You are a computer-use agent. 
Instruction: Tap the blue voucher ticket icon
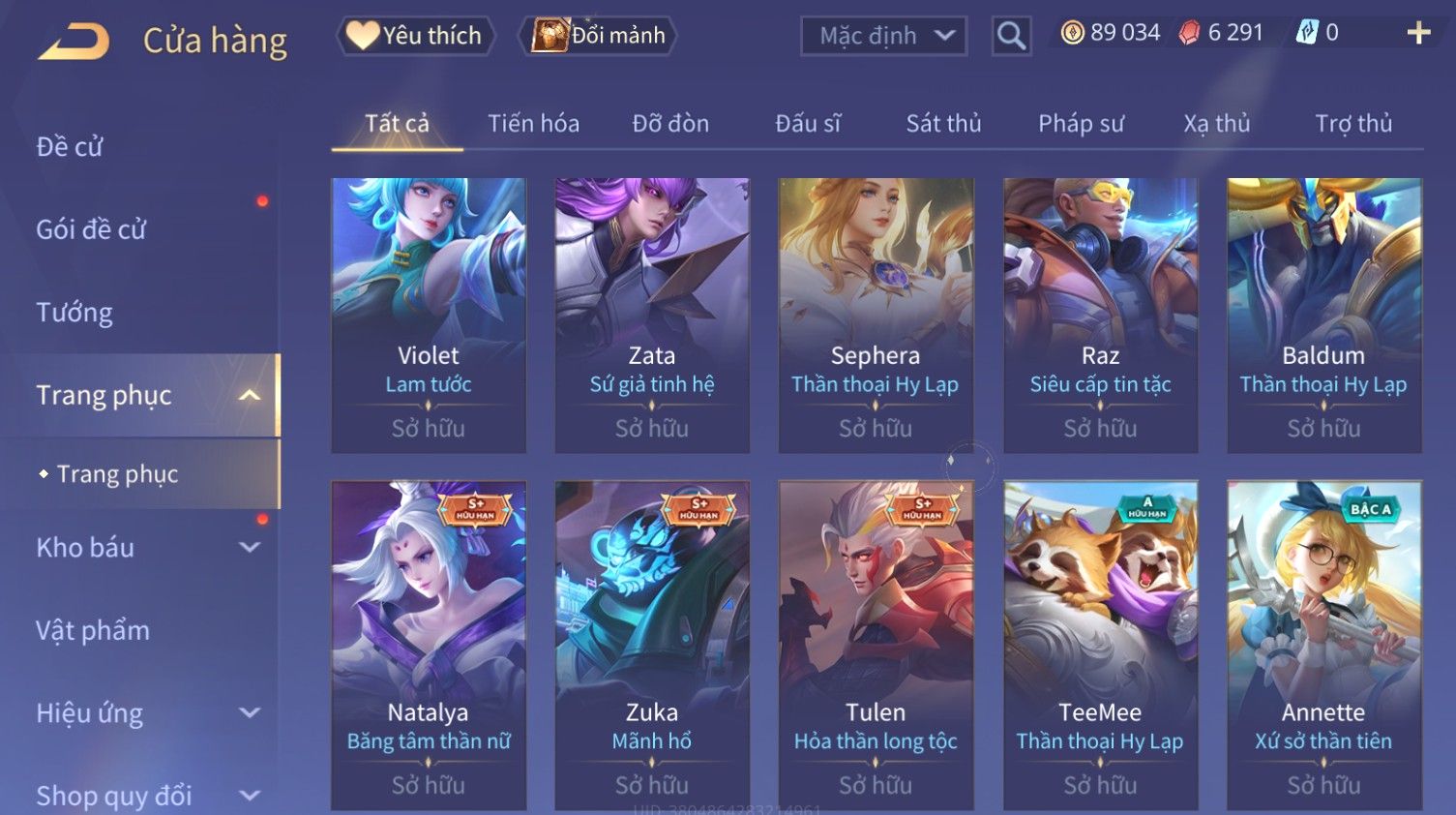1307,33
